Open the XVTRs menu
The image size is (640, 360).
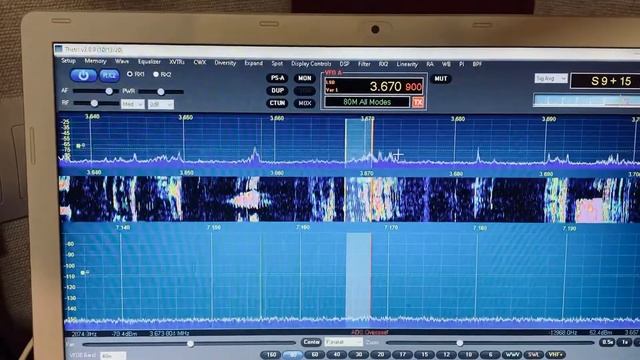click(177, 62)
